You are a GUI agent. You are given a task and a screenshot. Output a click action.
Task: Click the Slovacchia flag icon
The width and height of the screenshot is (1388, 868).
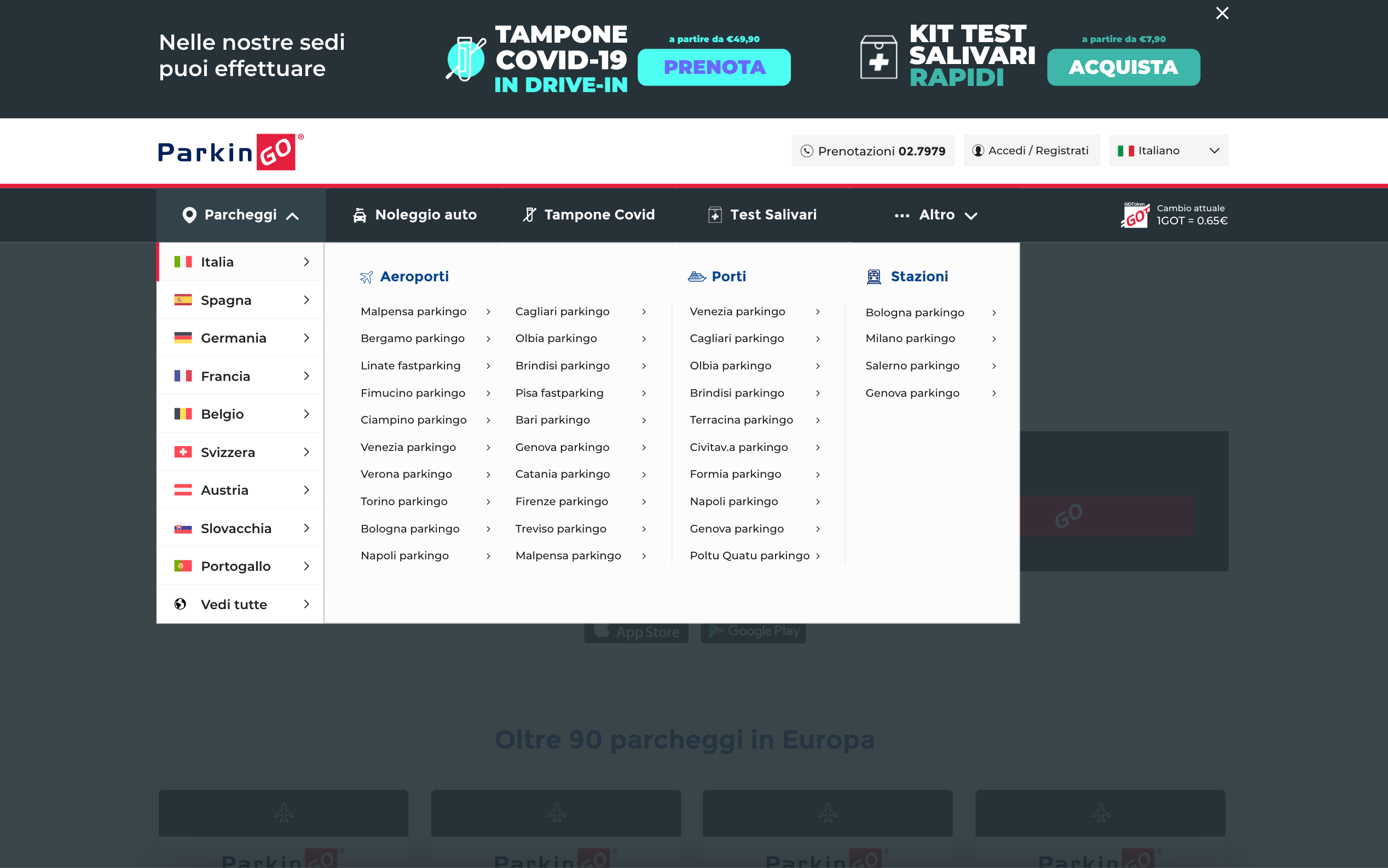(x=183, y=528)
